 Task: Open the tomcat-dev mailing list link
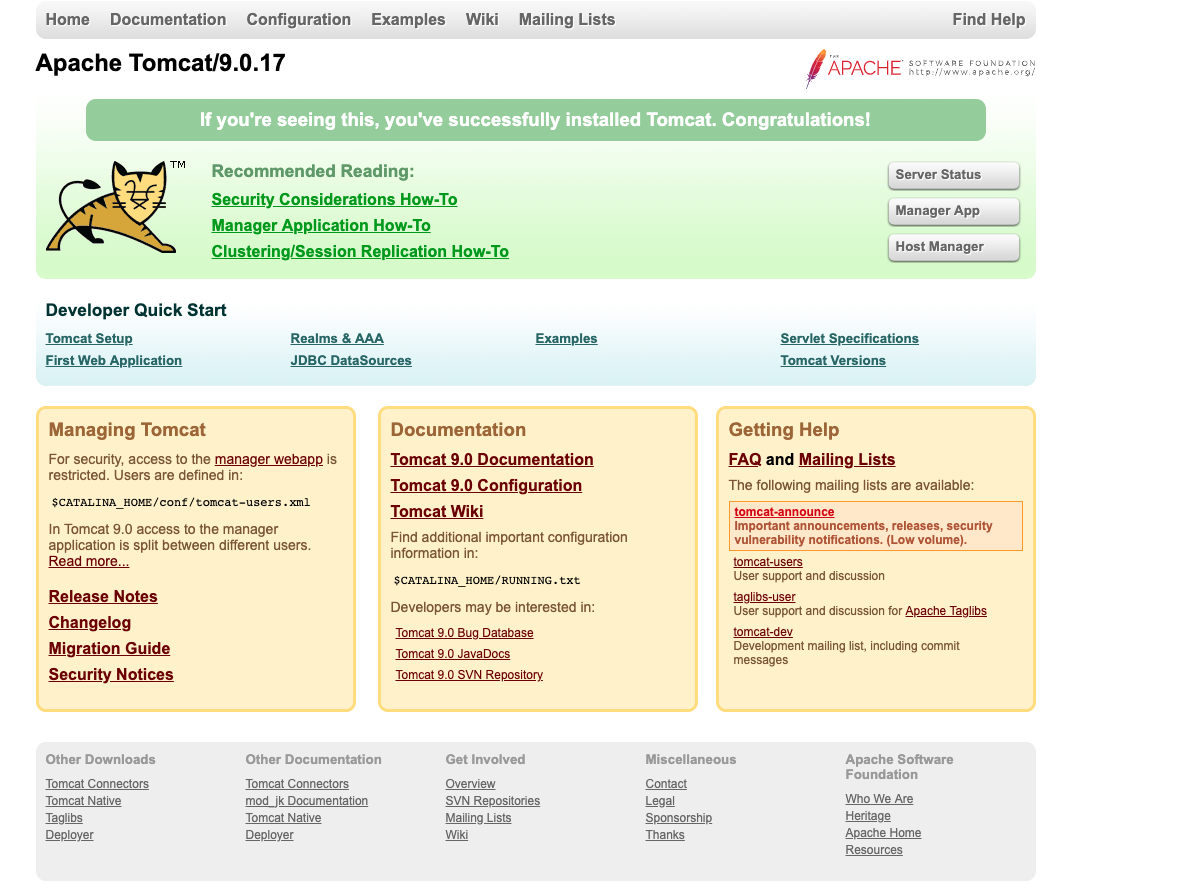tap(762, 633)
